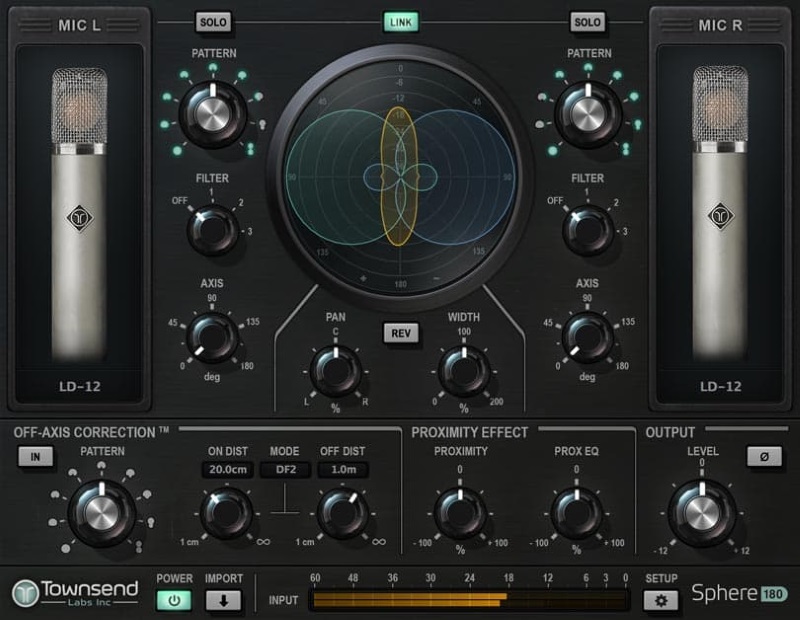Open the MIC R model selector showing LD-12
This screenshot has width=800, height=620.
pyautogui.click(x=720, y=386)
